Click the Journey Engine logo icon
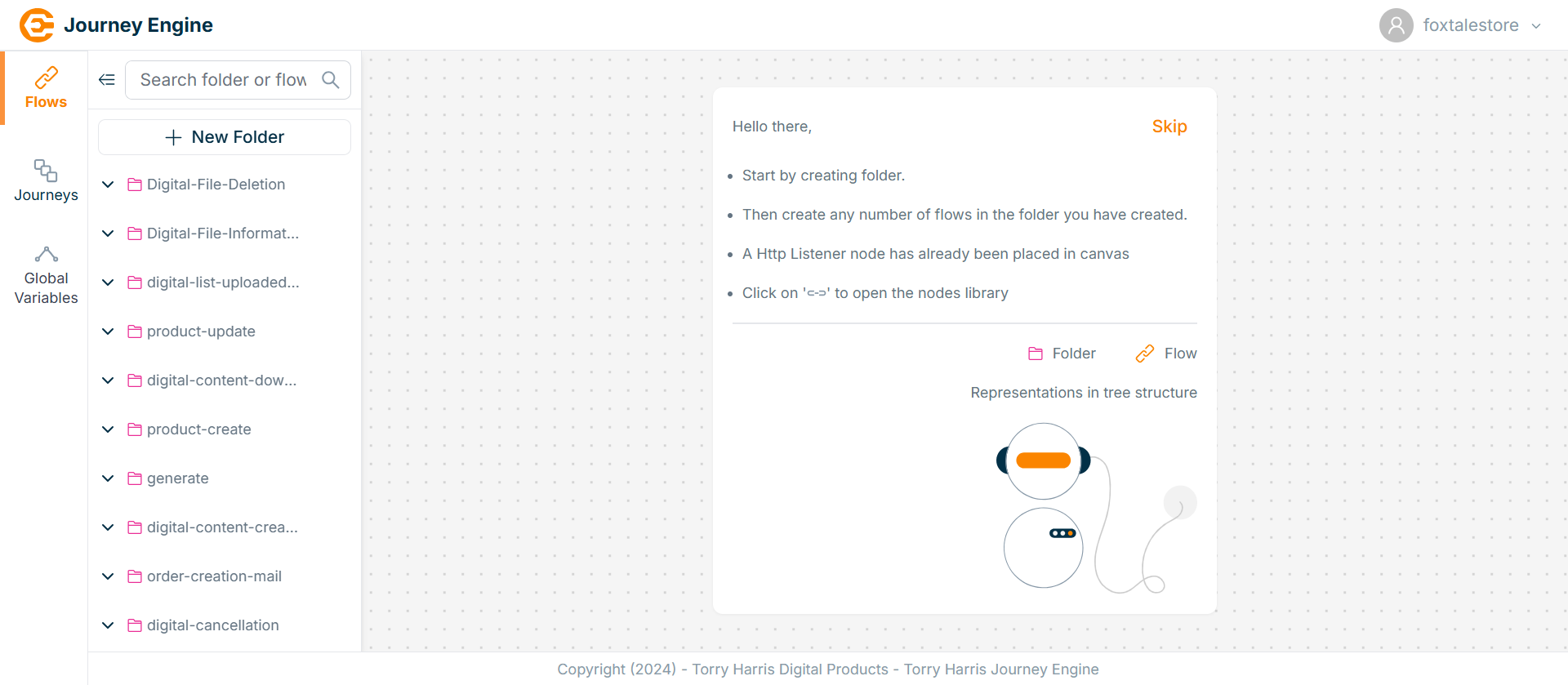 tap(37, 25)
